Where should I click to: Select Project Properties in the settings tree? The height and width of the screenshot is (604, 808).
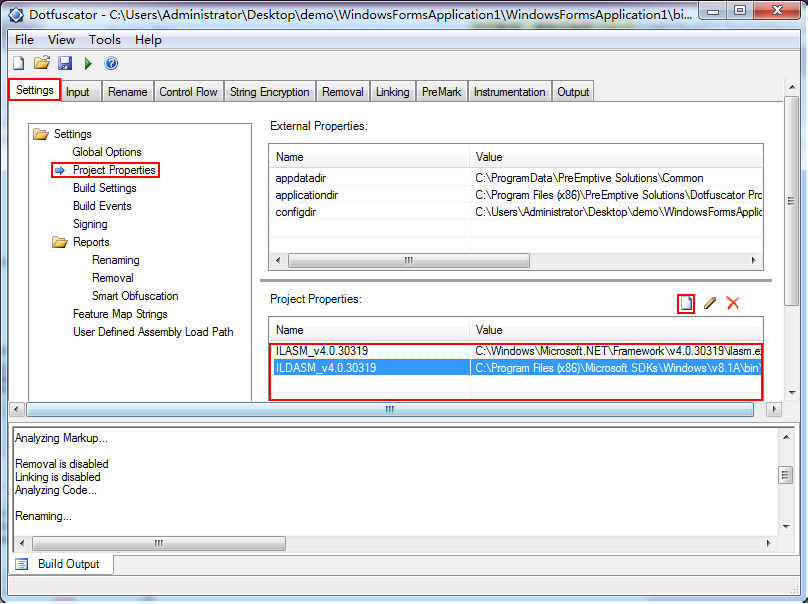coord(114,170)
